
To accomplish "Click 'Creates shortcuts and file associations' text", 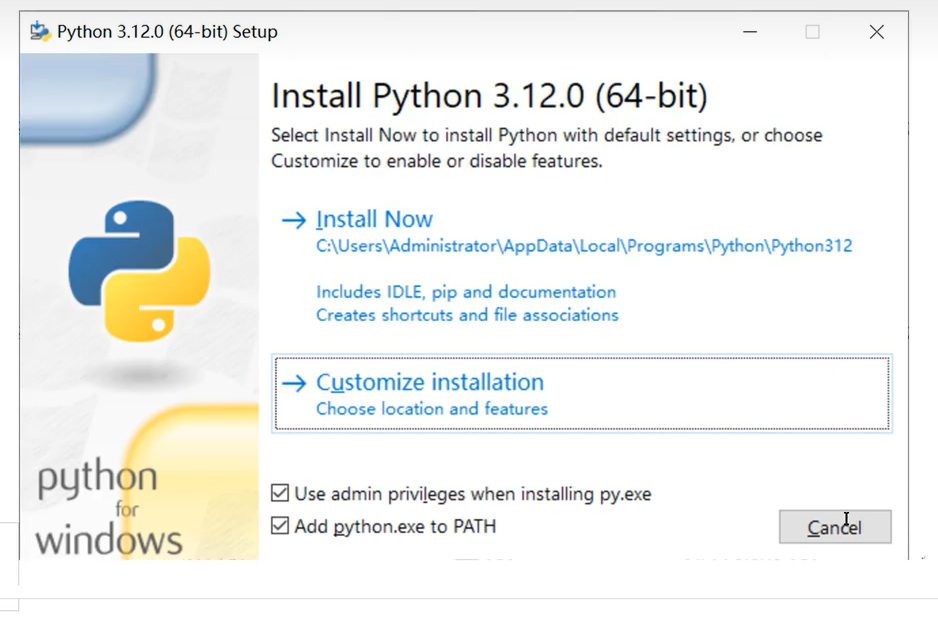I will coord(467,315).
